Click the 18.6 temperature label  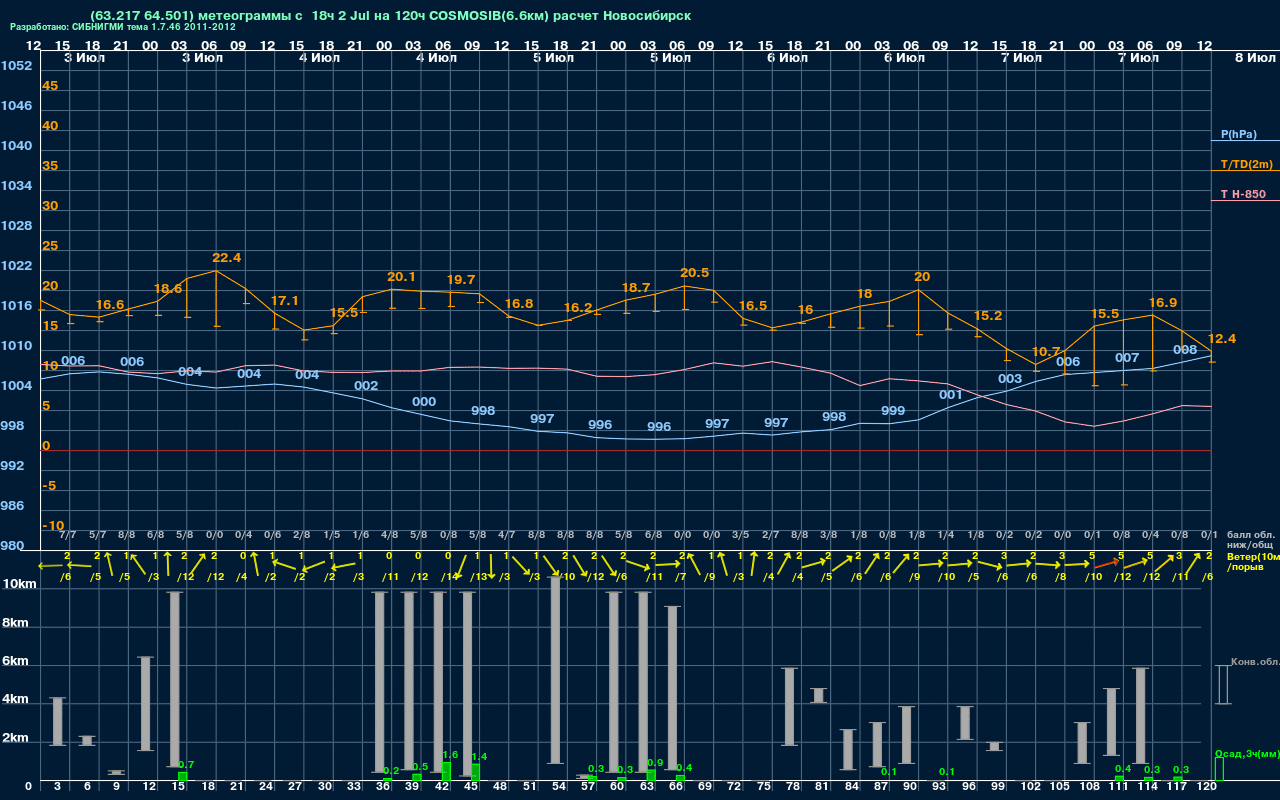point(168,288)
